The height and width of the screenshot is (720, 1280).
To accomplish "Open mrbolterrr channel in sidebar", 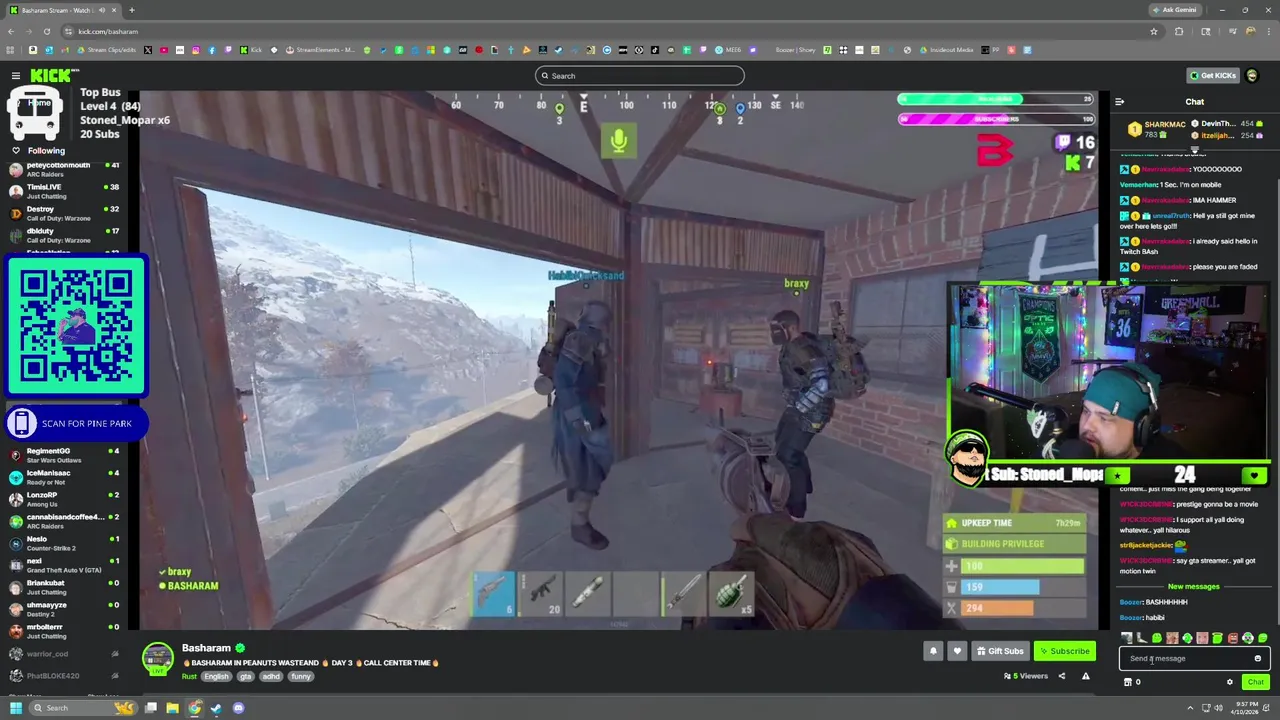I will tap(64, 631).
